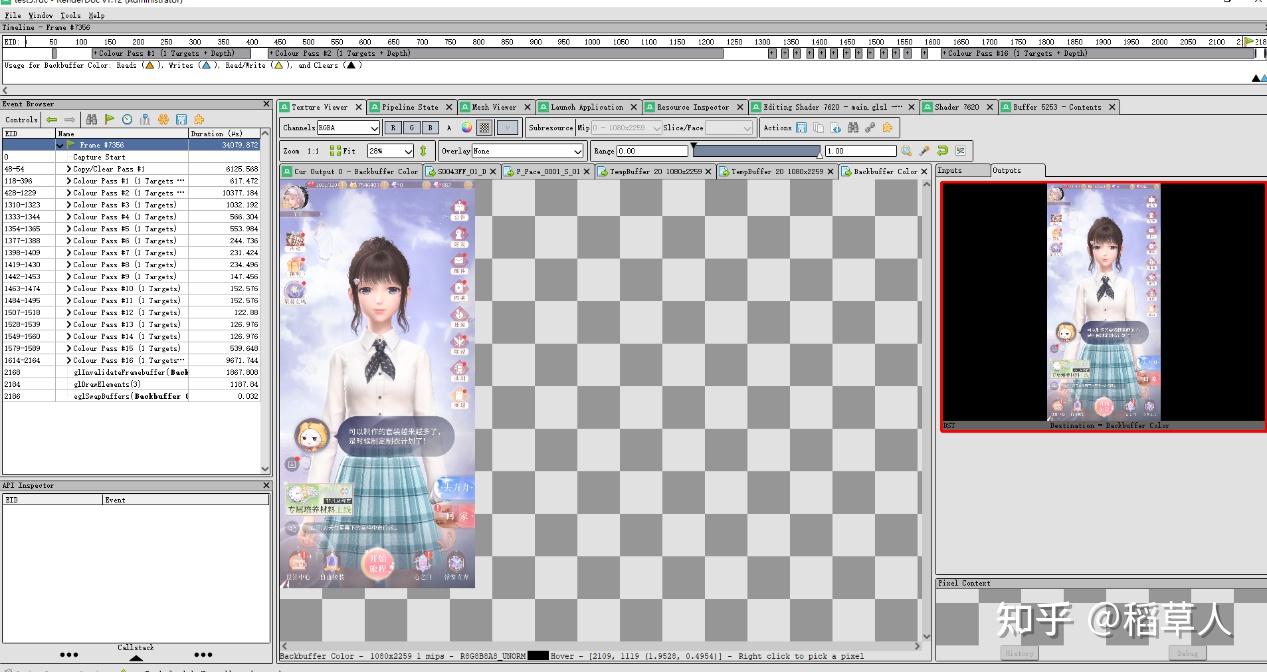Click the Range histogram slider bar
1267x672 pixels.
757,151
